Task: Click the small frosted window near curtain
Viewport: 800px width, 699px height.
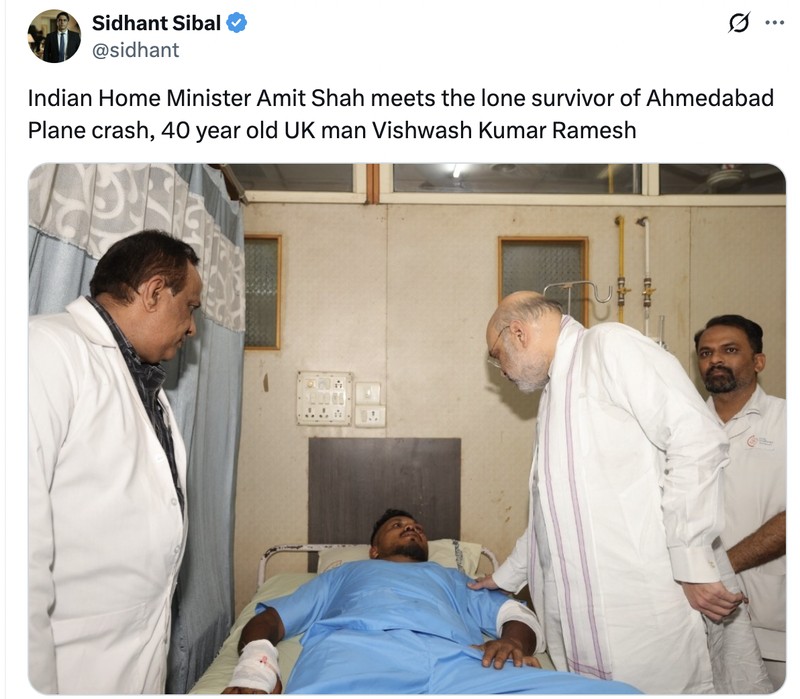Action: [262, 292]
